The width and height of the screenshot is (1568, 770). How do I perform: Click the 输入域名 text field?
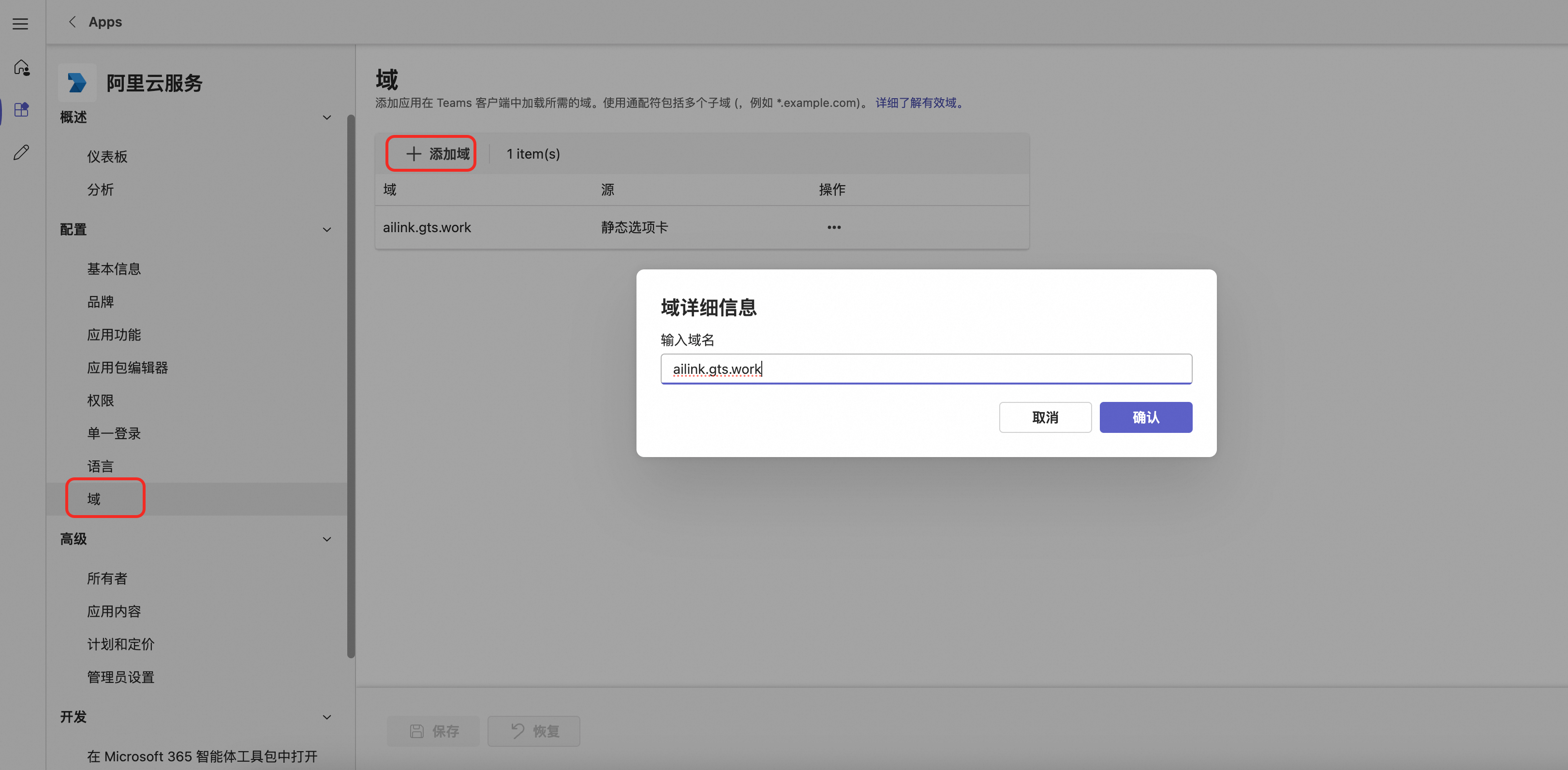pyautogui.click(x=925, y=368)
